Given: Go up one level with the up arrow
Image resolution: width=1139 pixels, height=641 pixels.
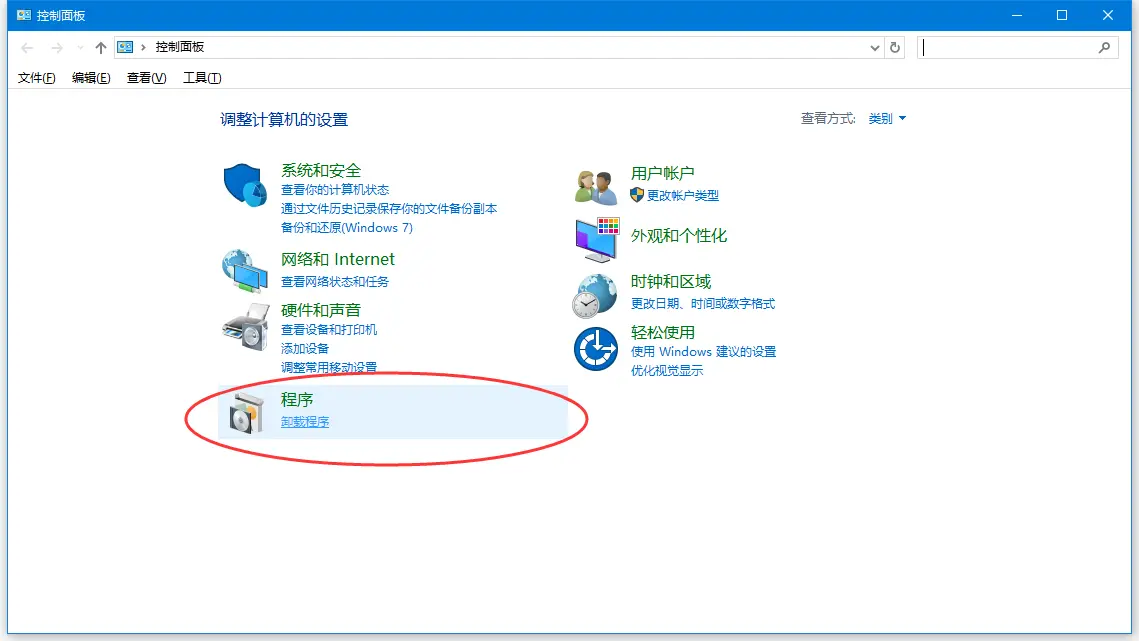Looking at the screenshot, I should pyautogui.click(x=100, y=48).
